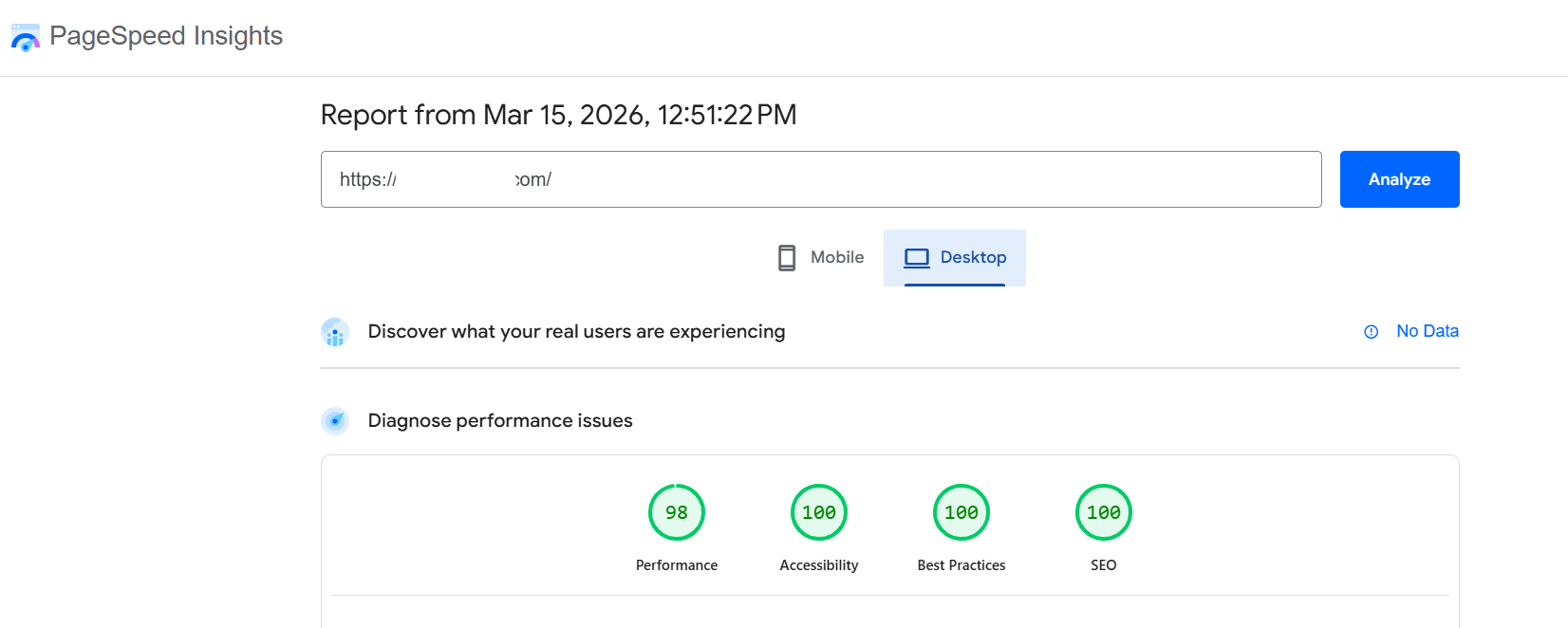The height and width of the screenshot is (628, 1568).
Task: Switch to the Mobile tab
Action: [x=821, y=258]
